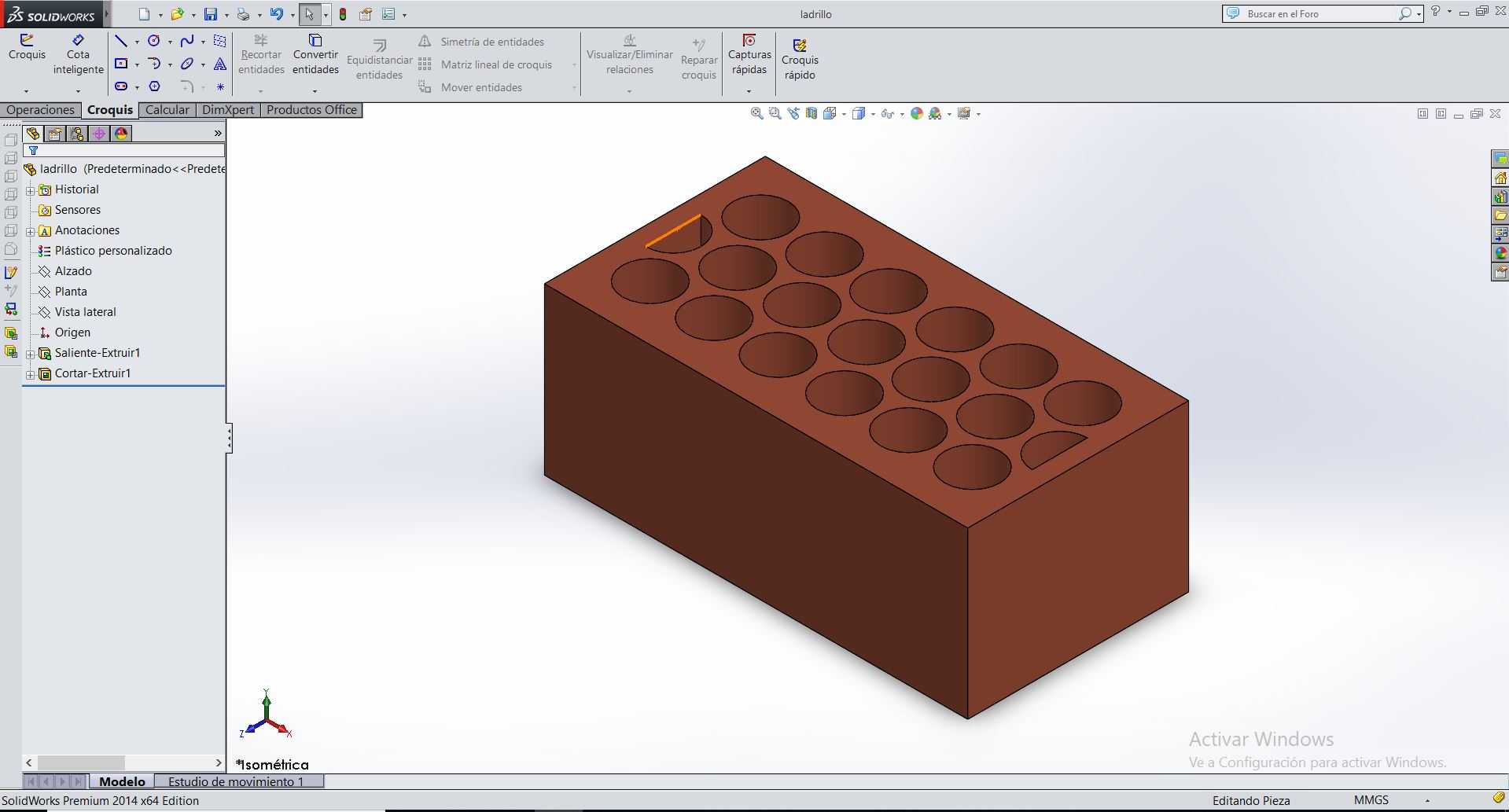Toggle the Select cursor tool
Viewport: 1509px width, 812px height.
coord(309,14)
